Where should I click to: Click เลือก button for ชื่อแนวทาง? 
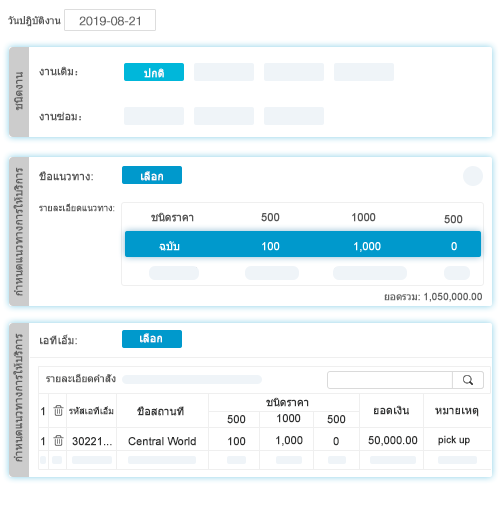(x=152, y=175)
